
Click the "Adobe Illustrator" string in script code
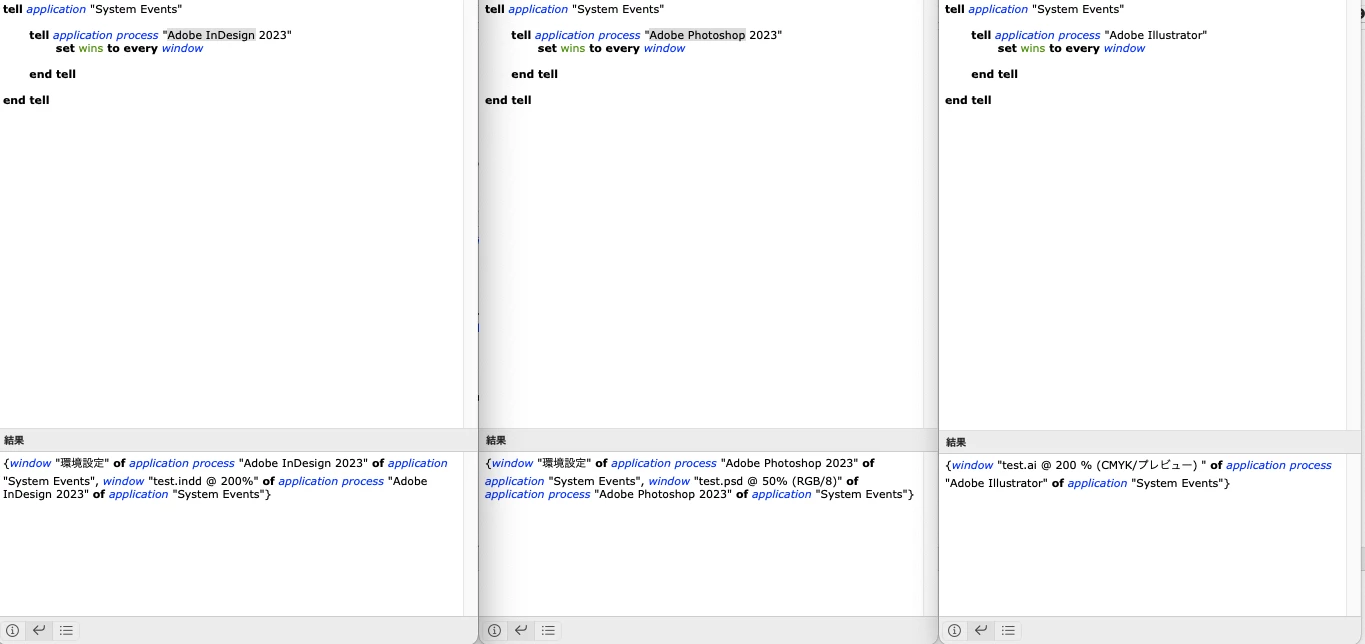coord(1156,35)
